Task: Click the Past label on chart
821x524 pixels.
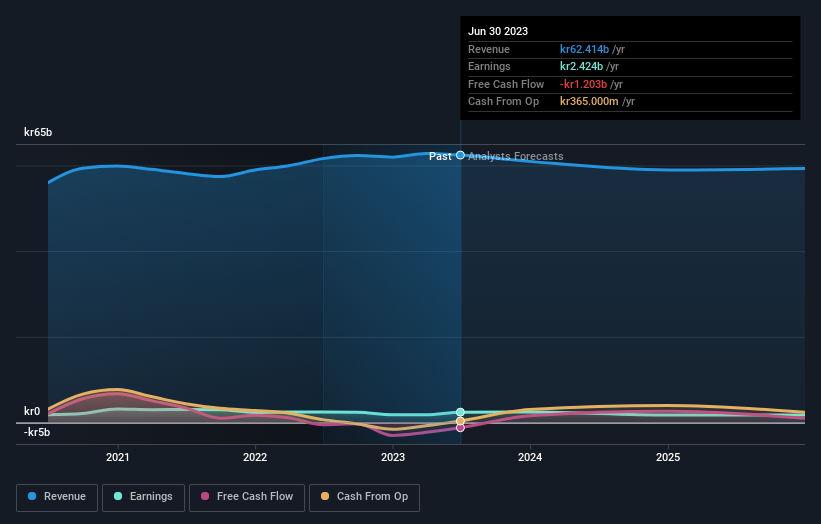Action: click(440, 156)
